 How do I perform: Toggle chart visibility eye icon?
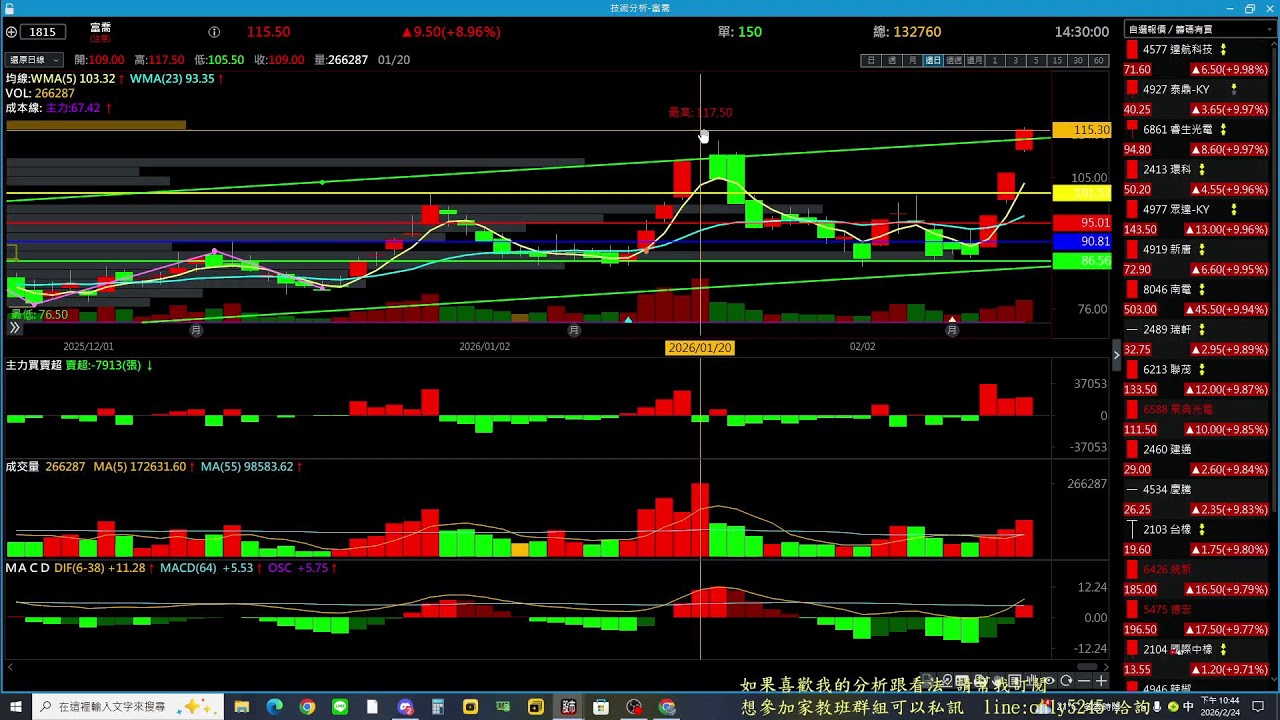pyautogui.click(x=1049, y=681)
